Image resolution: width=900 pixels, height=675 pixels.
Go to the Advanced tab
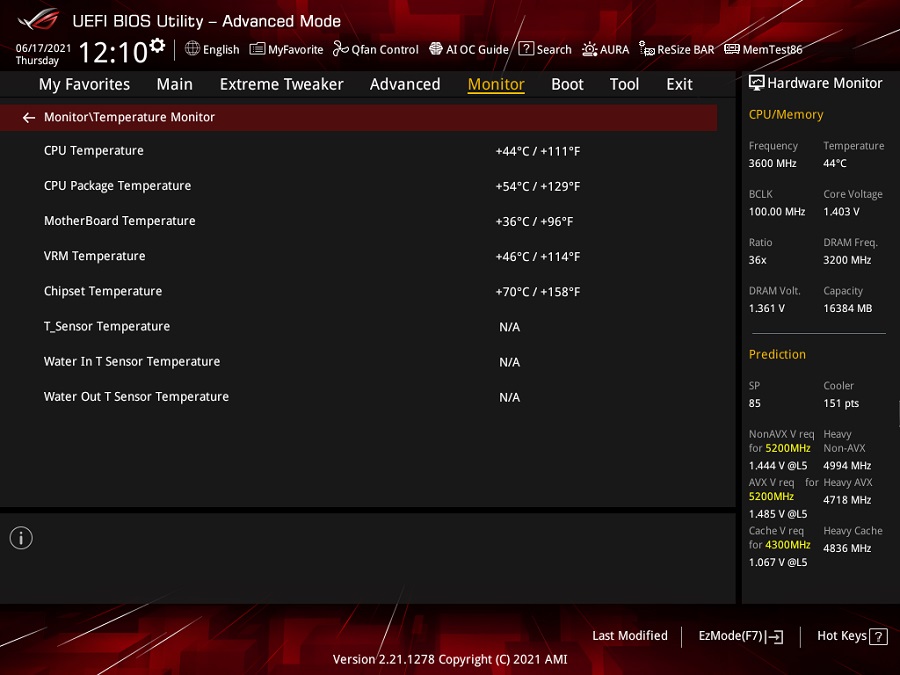point(405,84)
